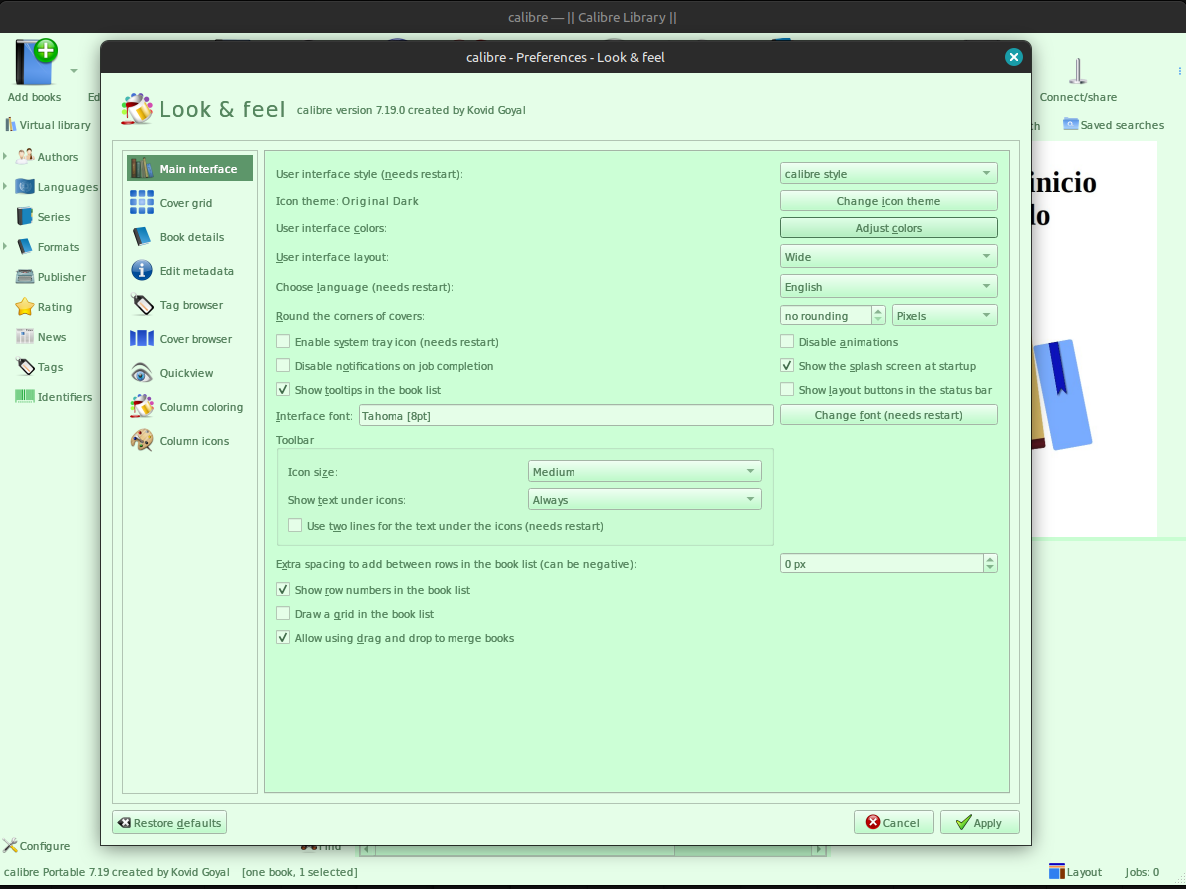Check Show layout buttons in status bar
Image resolution: width=1186 pixels, height=889 pixels.
[x=787, y=390]
